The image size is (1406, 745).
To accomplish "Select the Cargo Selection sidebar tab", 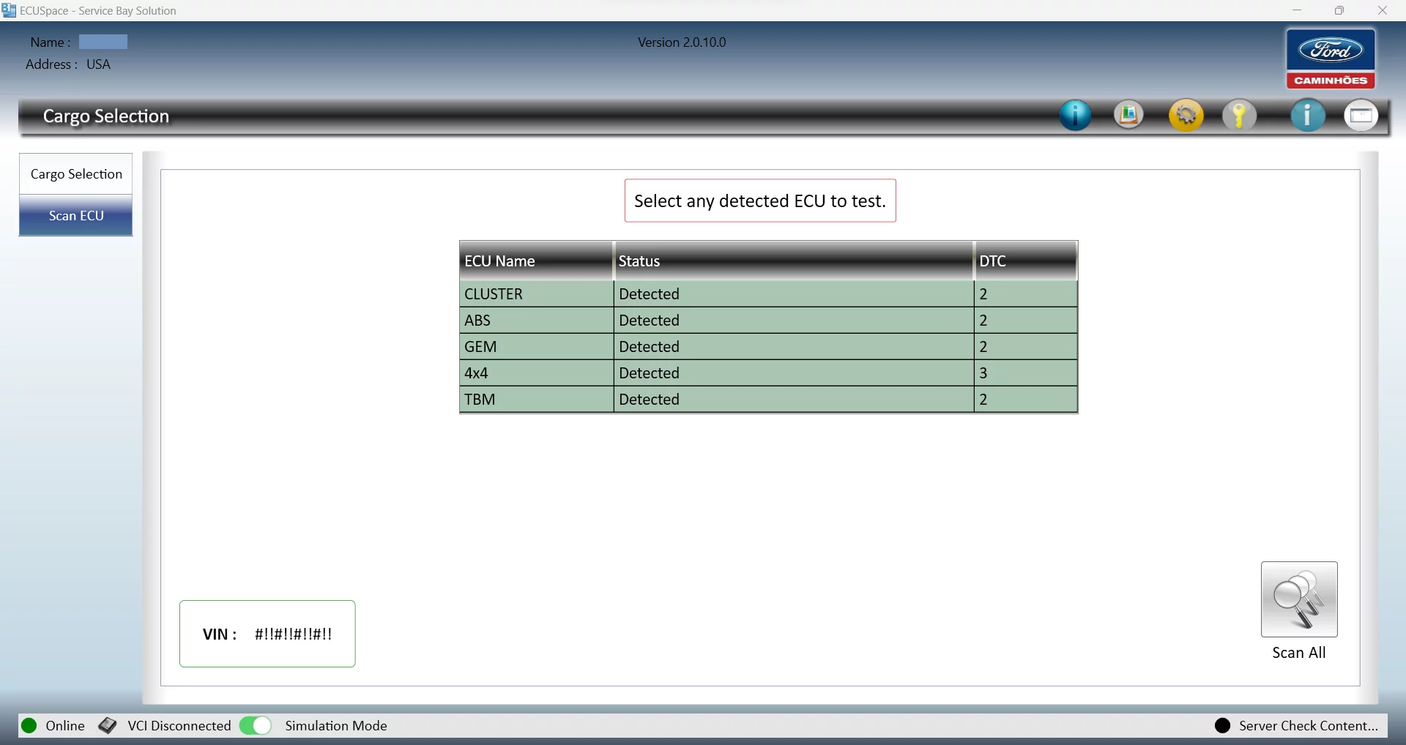I will pos(75,173).
